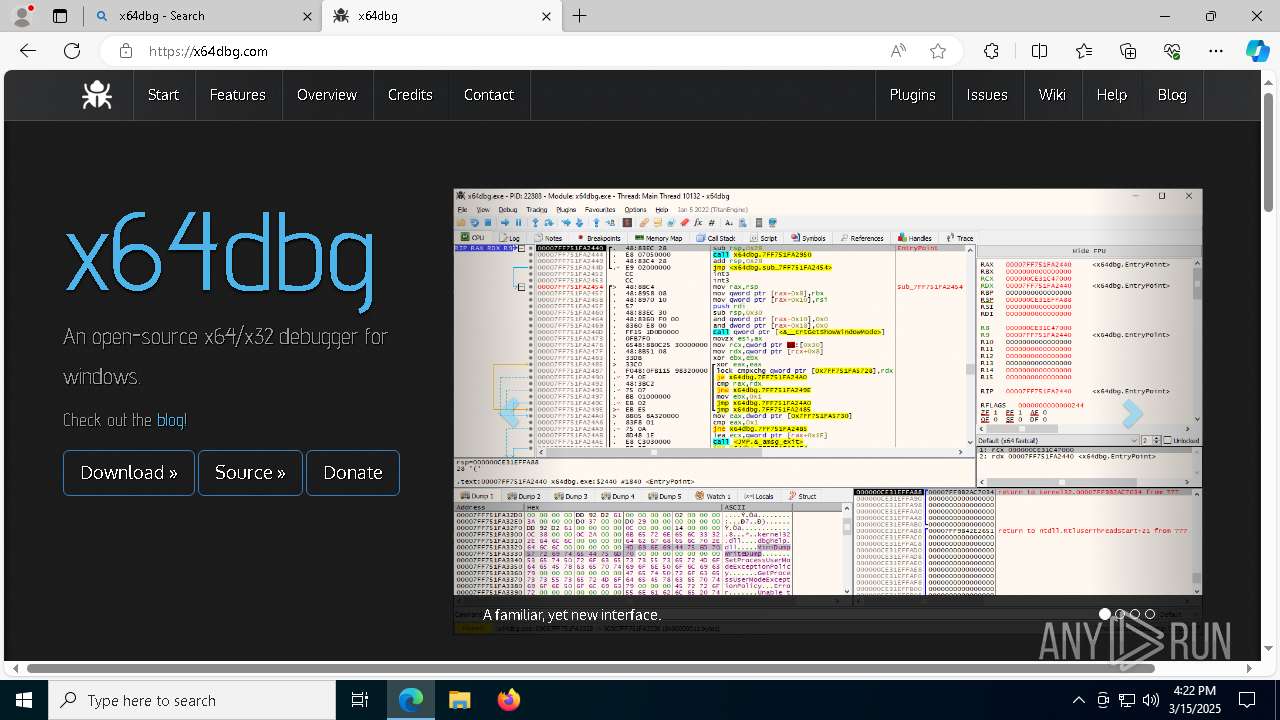Viewport: 1280px width, 720px height.
Task: Open the Copilot sidebar
Action: coord(1257,51)
